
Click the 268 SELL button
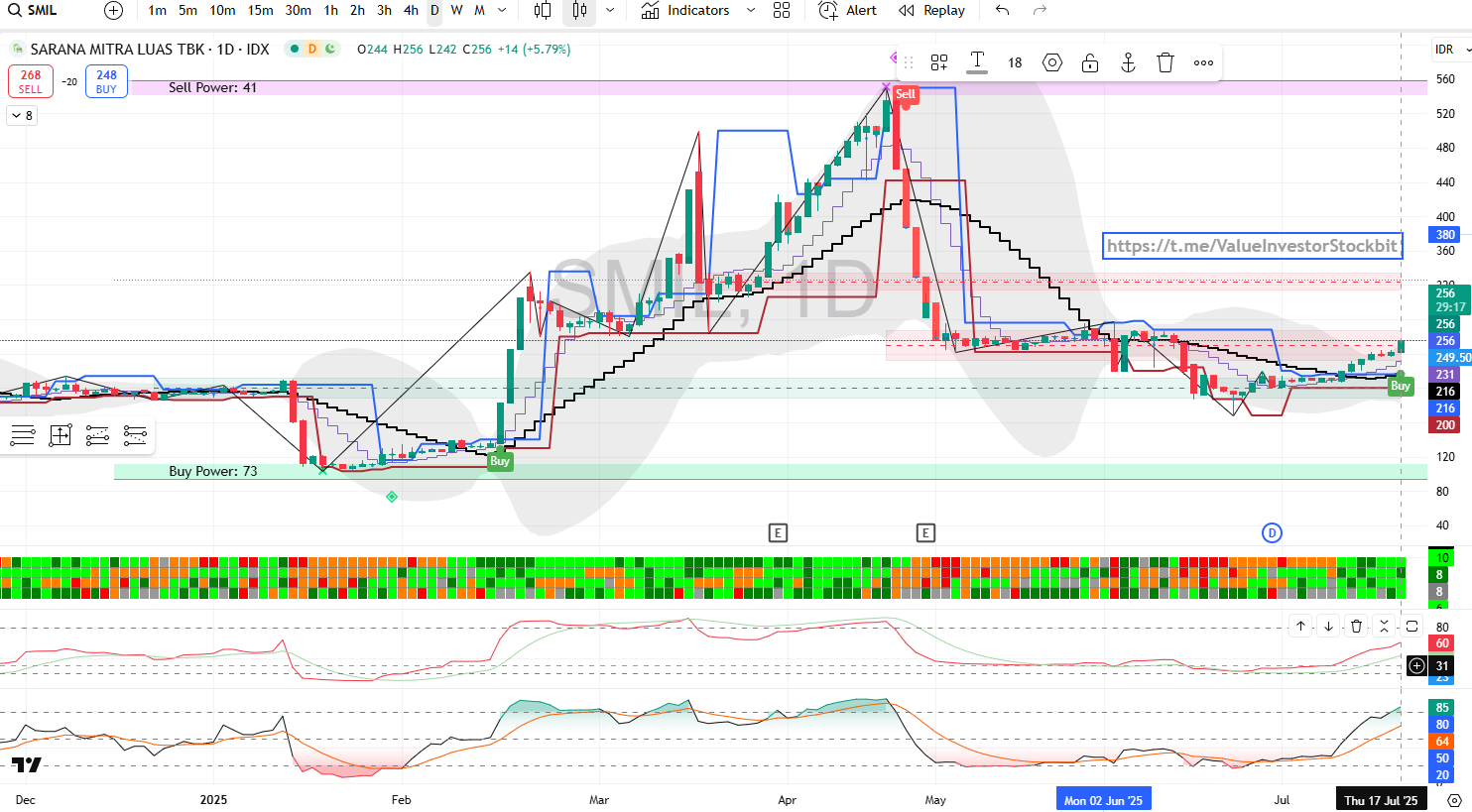31,81
